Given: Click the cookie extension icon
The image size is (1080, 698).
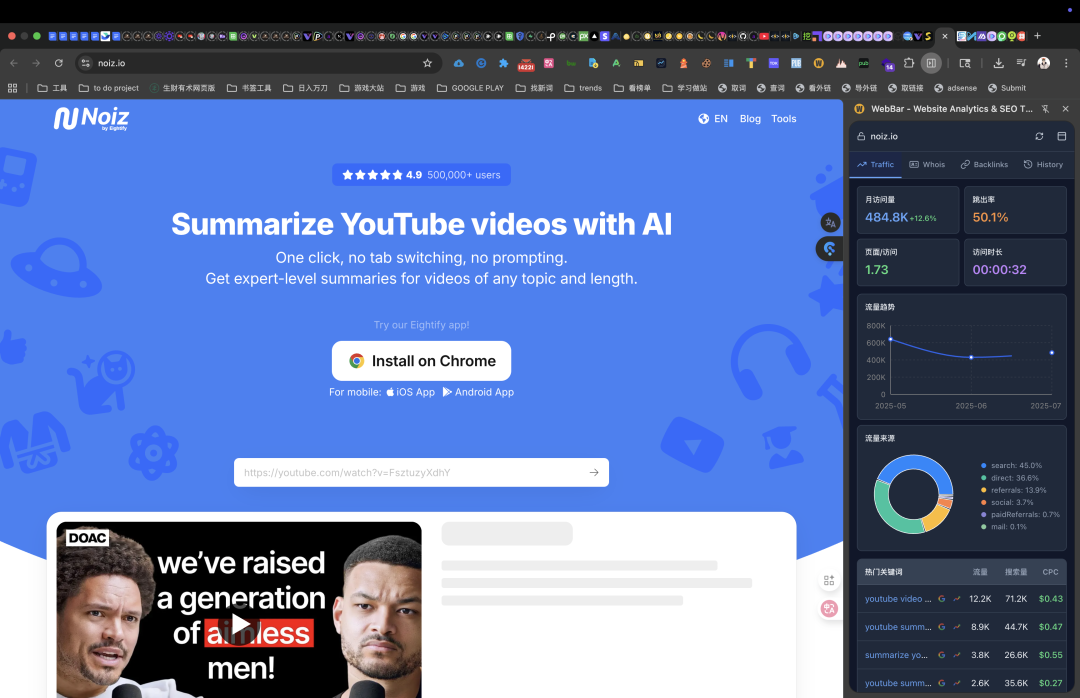Looking at the screenshot, I should [x=706, y=63].
